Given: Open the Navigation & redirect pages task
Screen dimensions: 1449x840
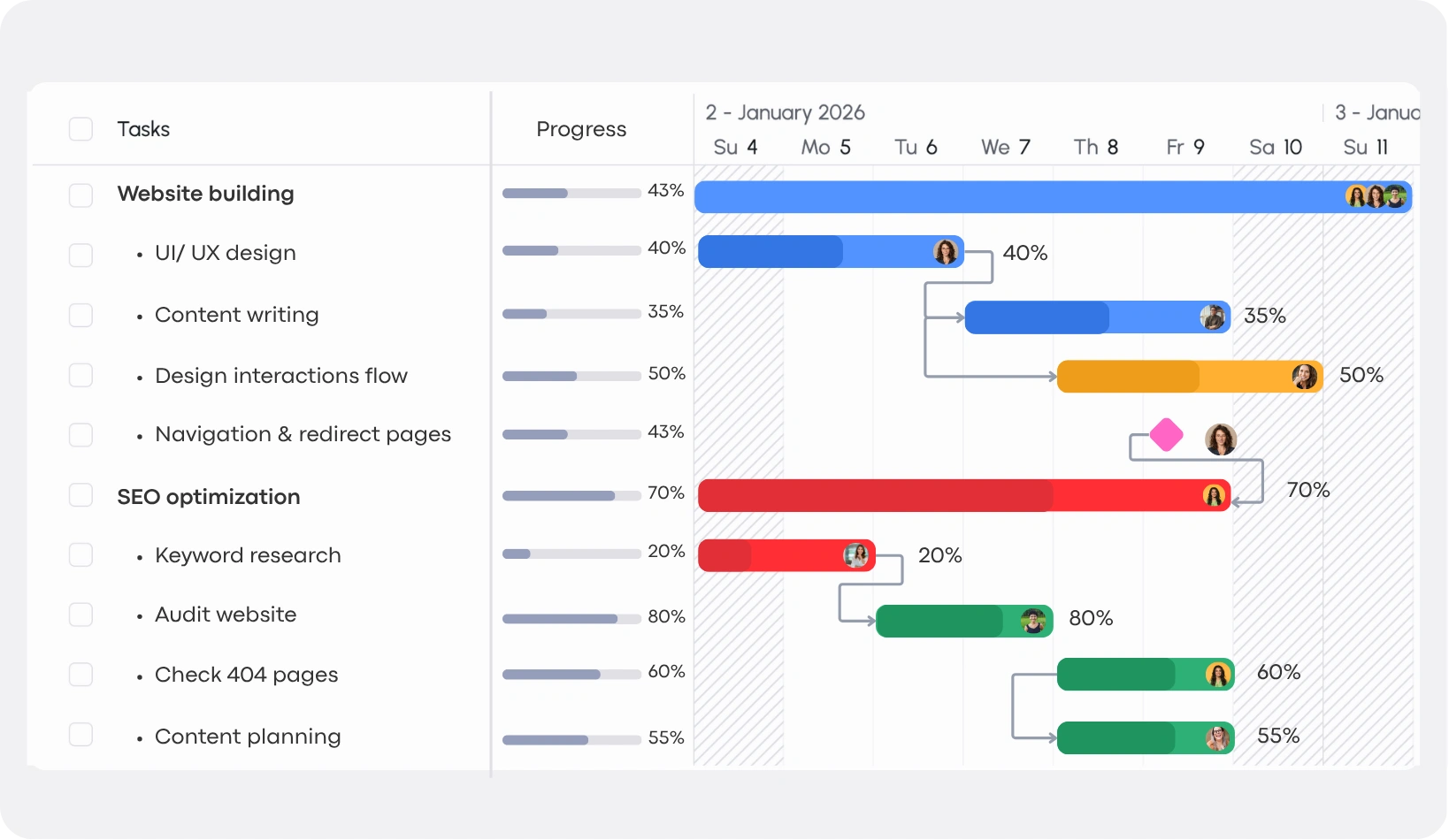Looking at the screenshot, I should (303, 434).
